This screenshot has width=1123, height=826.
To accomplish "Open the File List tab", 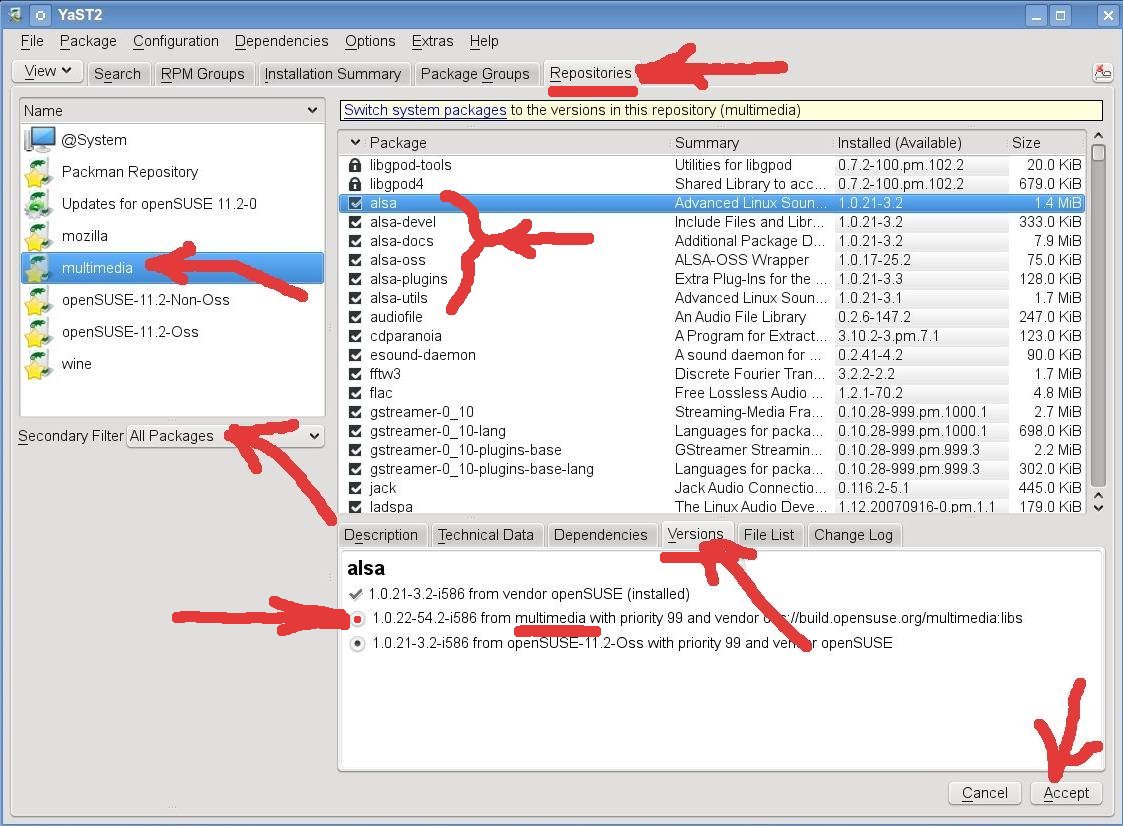I will [769, 535].
